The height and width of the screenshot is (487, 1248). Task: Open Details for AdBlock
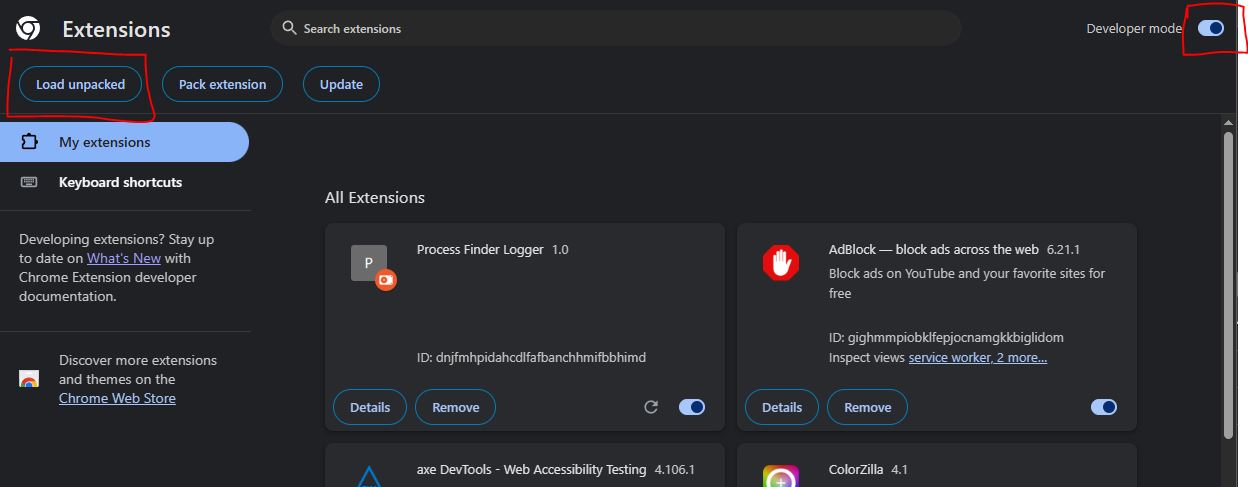pyautogui.click(x=782, y=407)
